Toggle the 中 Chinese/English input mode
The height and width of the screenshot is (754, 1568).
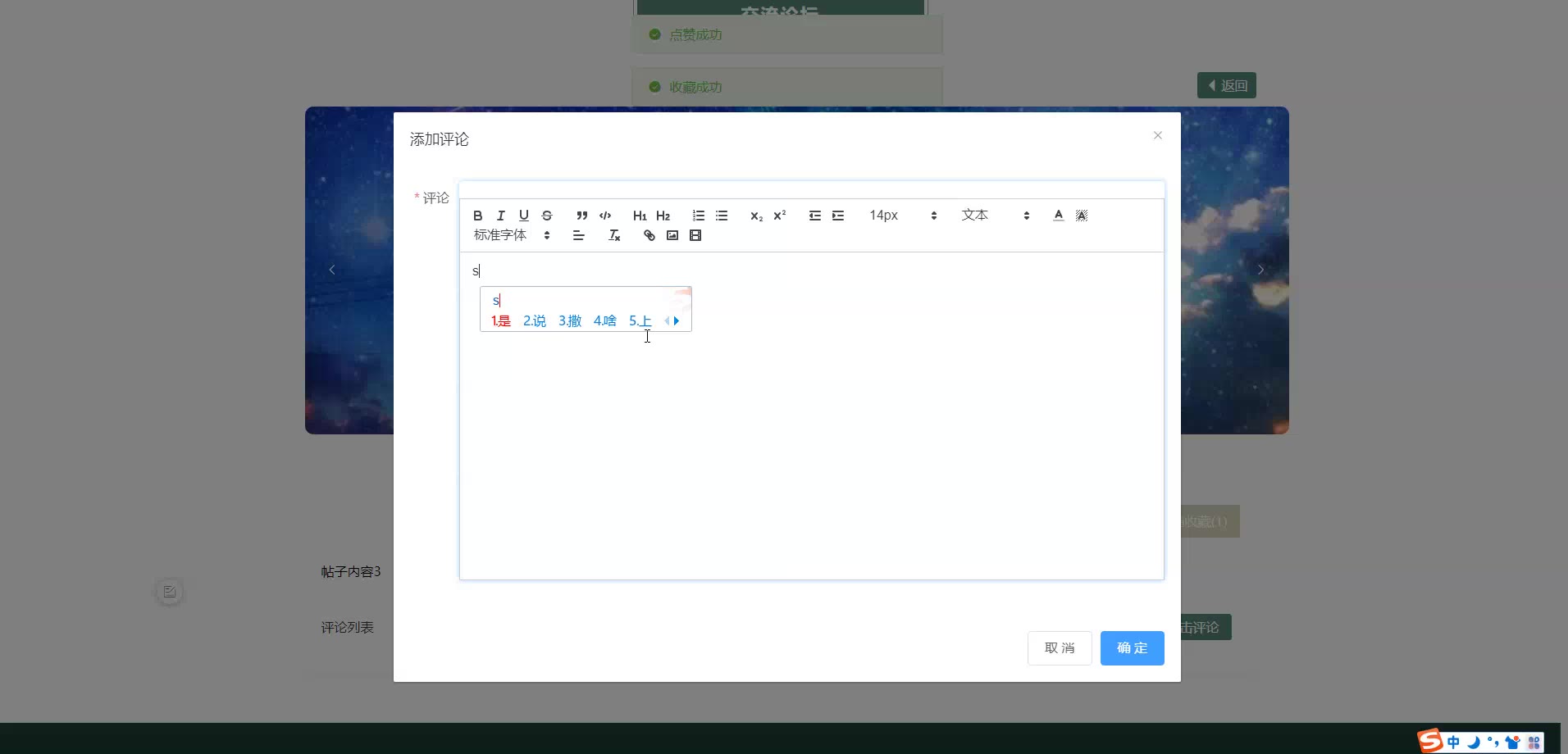click(1454, 743)
